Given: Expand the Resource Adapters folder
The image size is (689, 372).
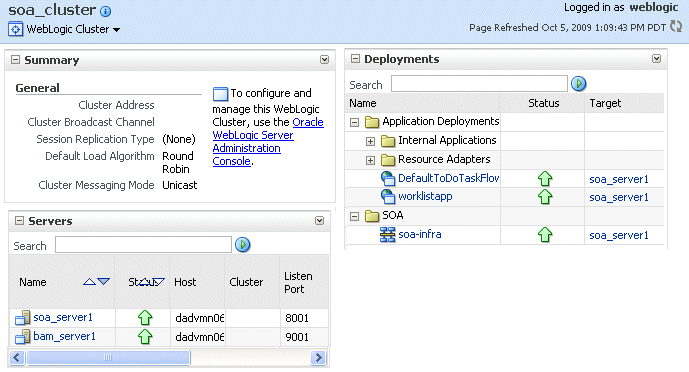Looking at the screenshot, I should pyautogui.click(x=370, y=160).
